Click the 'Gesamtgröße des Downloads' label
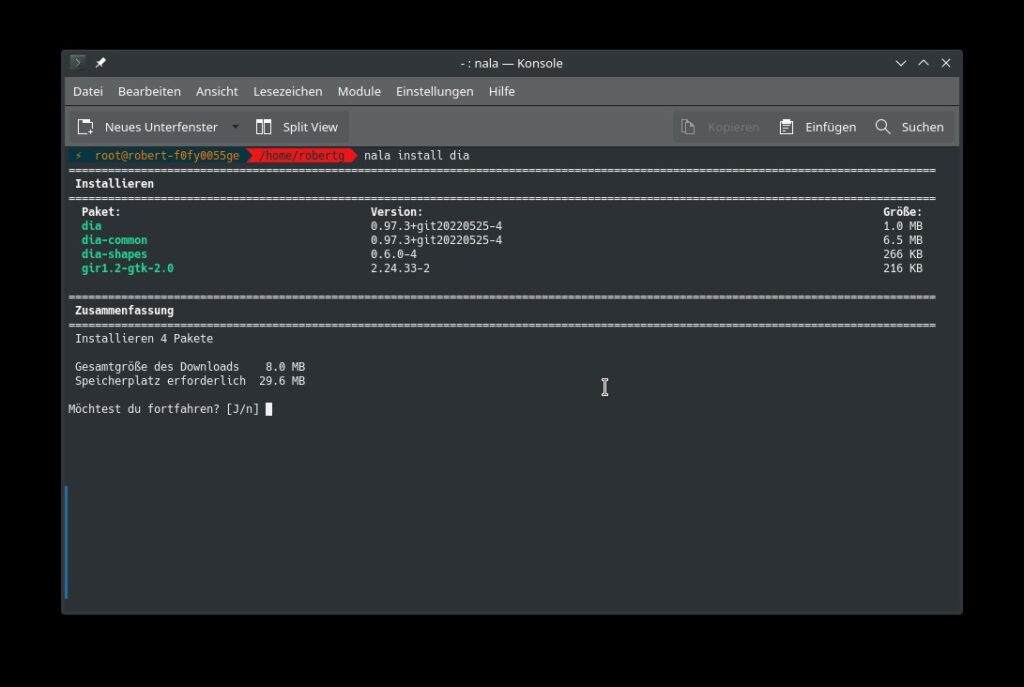 (x=157, y=366)
